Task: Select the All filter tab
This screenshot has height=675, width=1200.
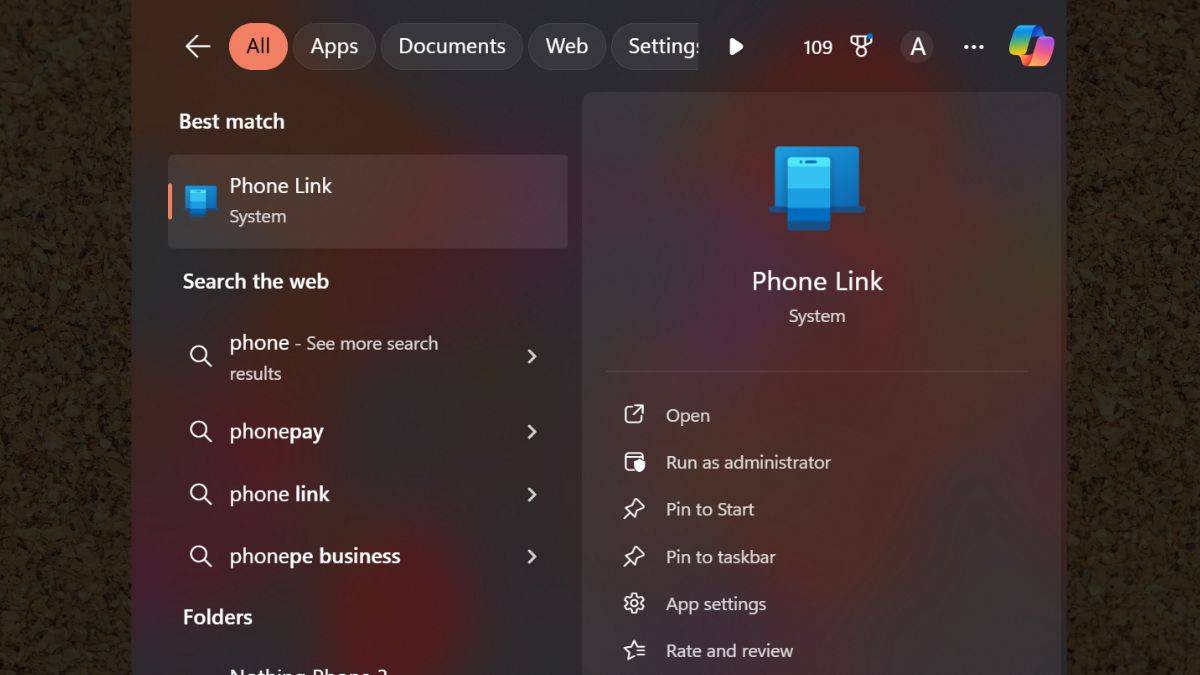Action: pos(258,46)
